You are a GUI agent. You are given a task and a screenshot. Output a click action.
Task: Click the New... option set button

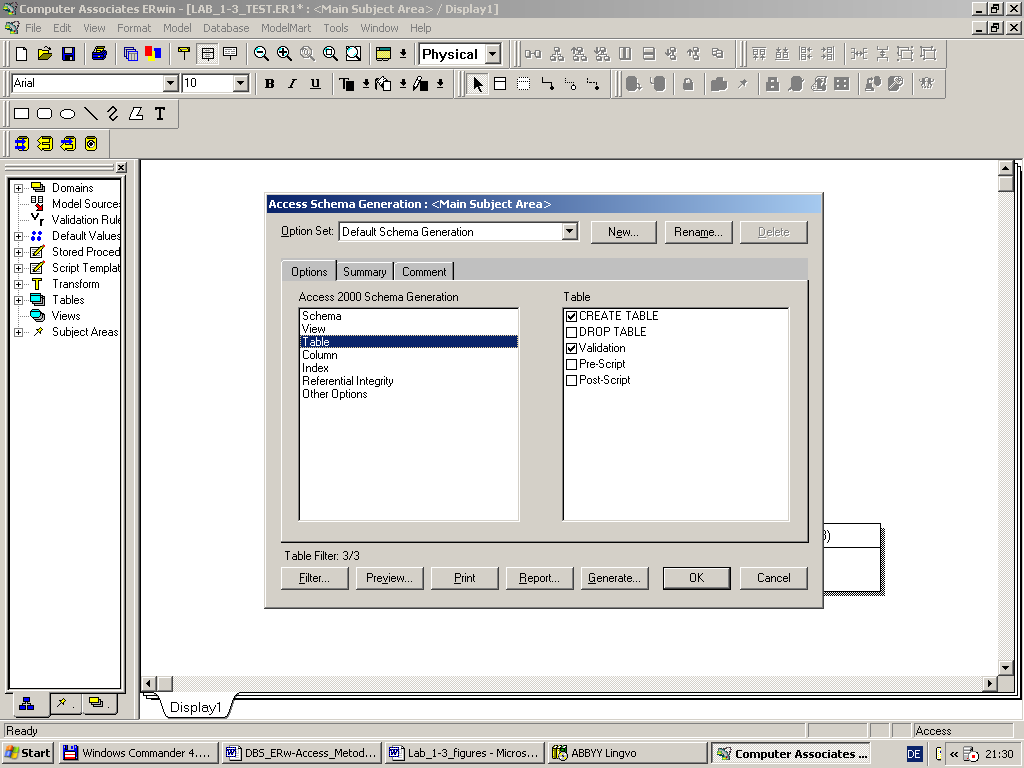point(623,232)
